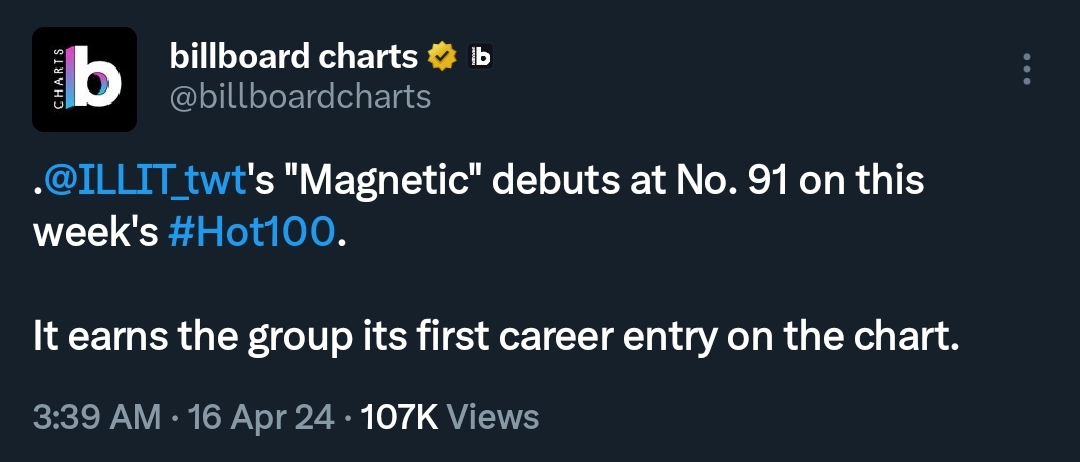The width and height of the screenshot is (1080, 462).
Task: Click the colorful "b" letter in avatar
Action: click(x=96, y=77)
